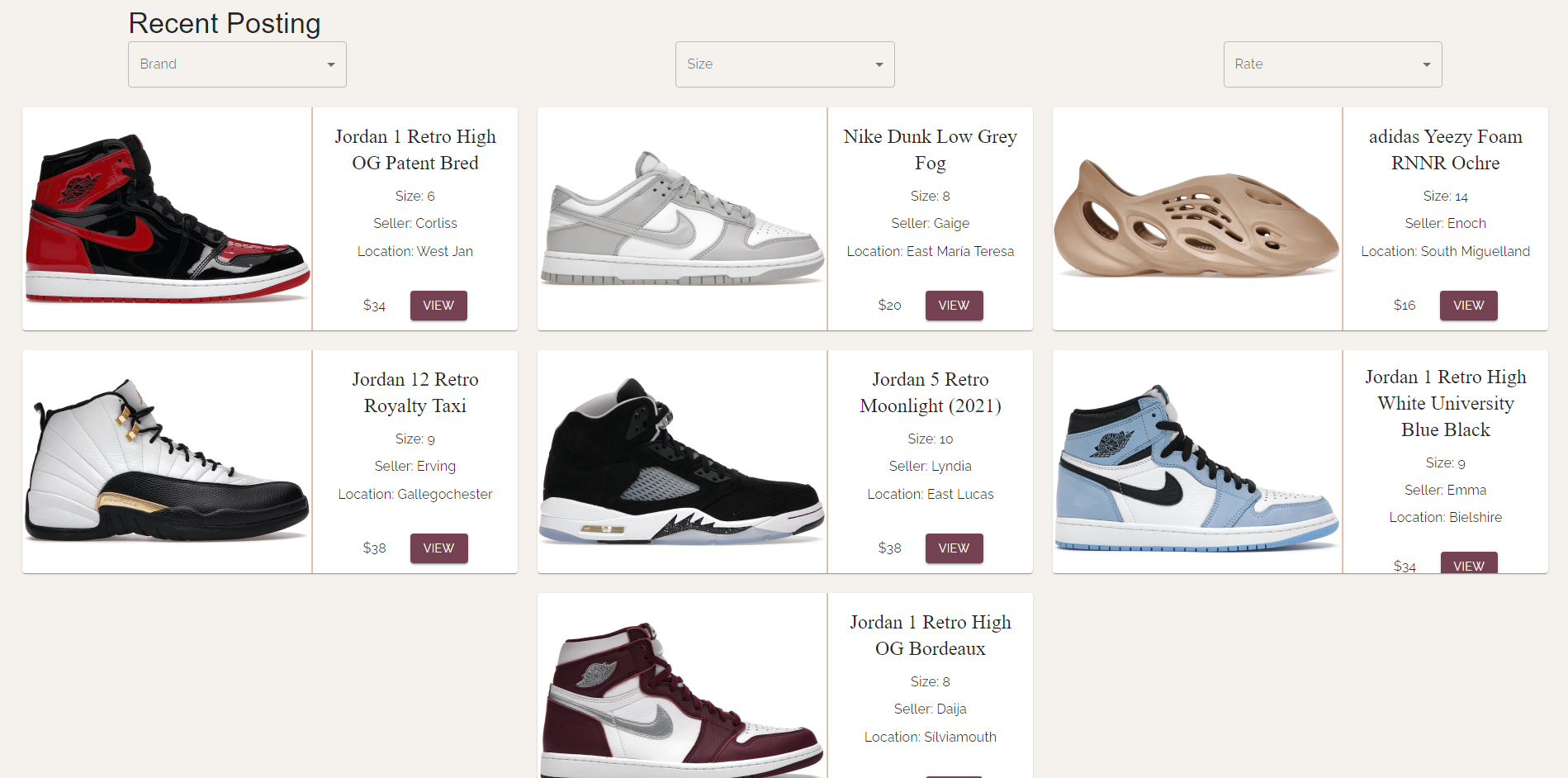This screenshot has height=778, width=1568.
Task: Click Size: 8 on OG Bordeaux card
Action: [x=931, y=681]
